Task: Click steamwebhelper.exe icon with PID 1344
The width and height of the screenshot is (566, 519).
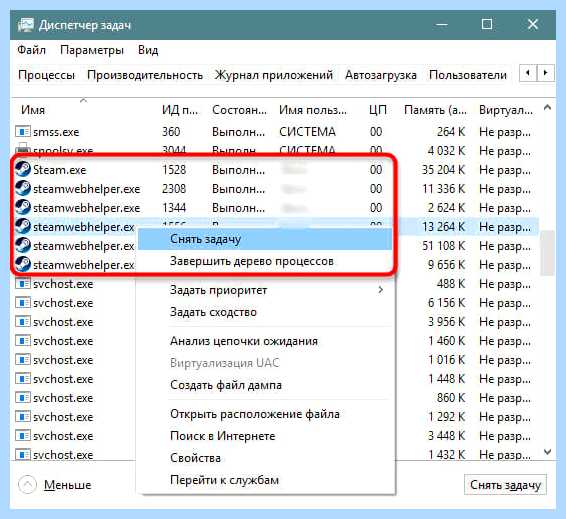Action: coord(23,208)
